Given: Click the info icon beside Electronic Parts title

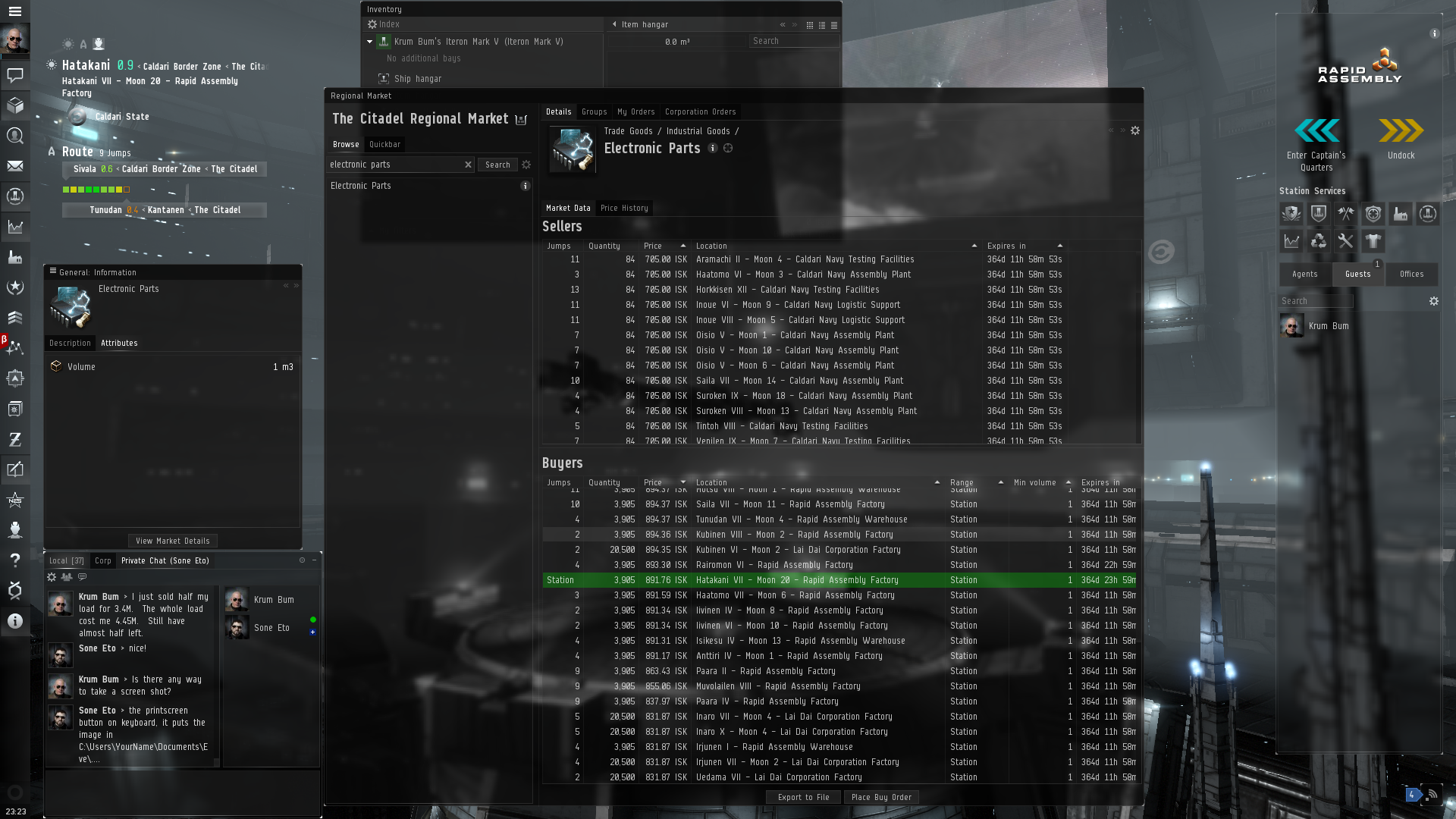Looking at the screenshot, I should pos(713,149).
